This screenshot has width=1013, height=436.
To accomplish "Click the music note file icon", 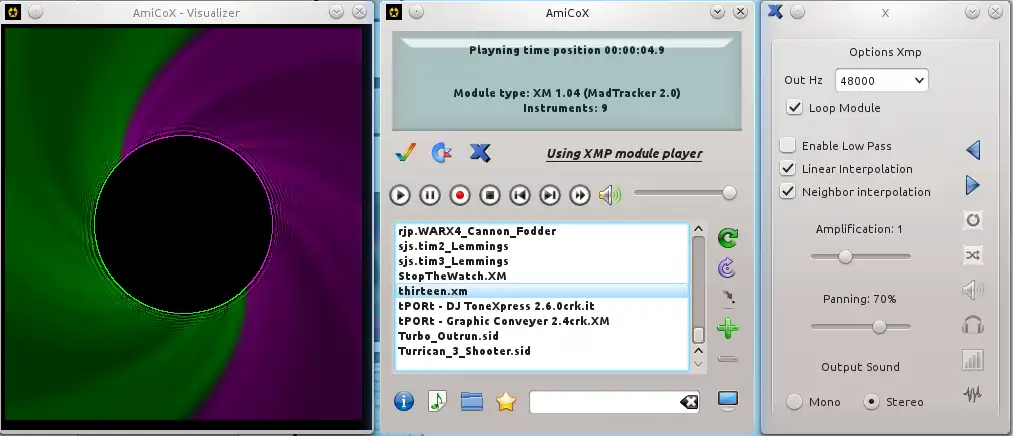I will 437,401.
